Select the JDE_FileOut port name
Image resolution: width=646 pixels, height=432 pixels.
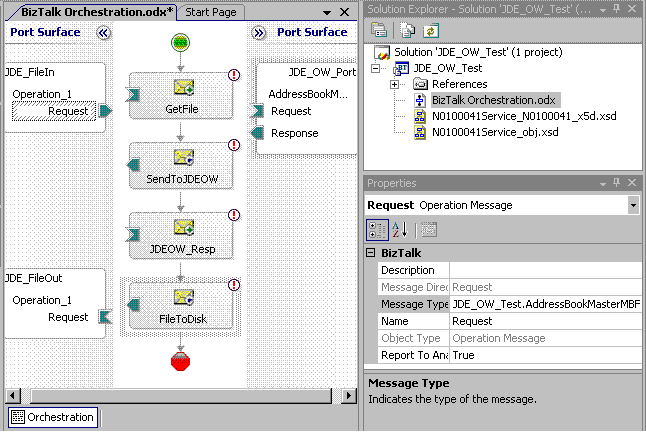[33, 278]
